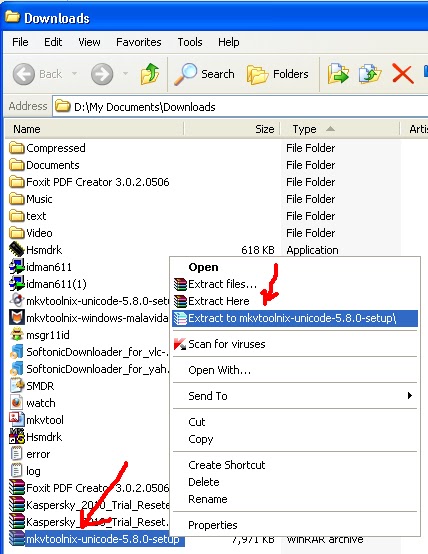Choose Extract Here in context menu
Viewport: 428px width, 554px height.
295,301
